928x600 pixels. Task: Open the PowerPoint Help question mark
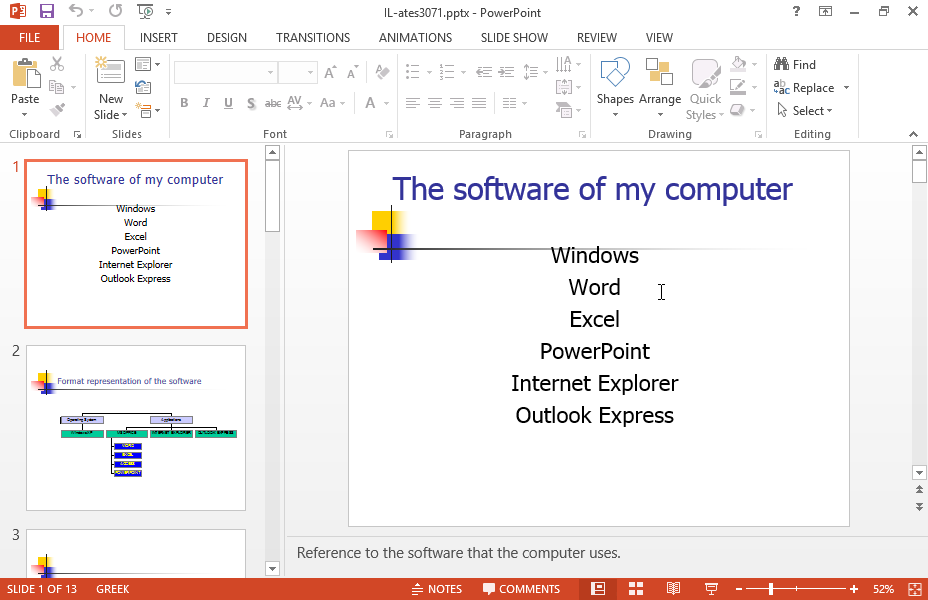[x=796, y=11]
